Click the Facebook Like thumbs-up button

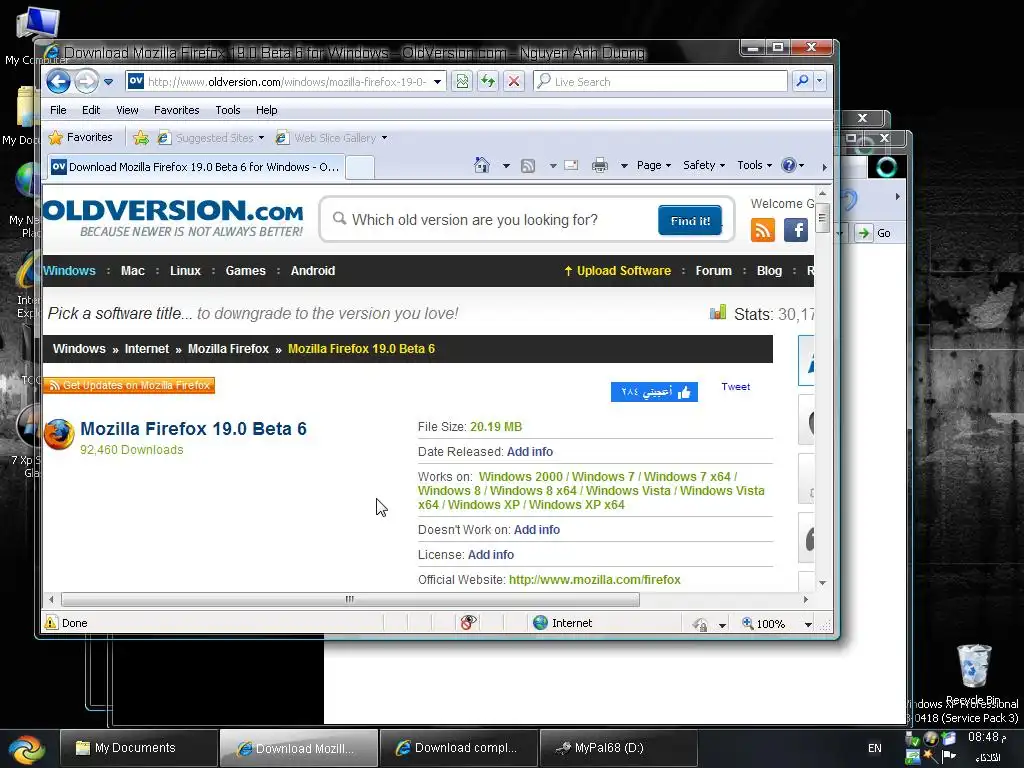coord(654,392)
